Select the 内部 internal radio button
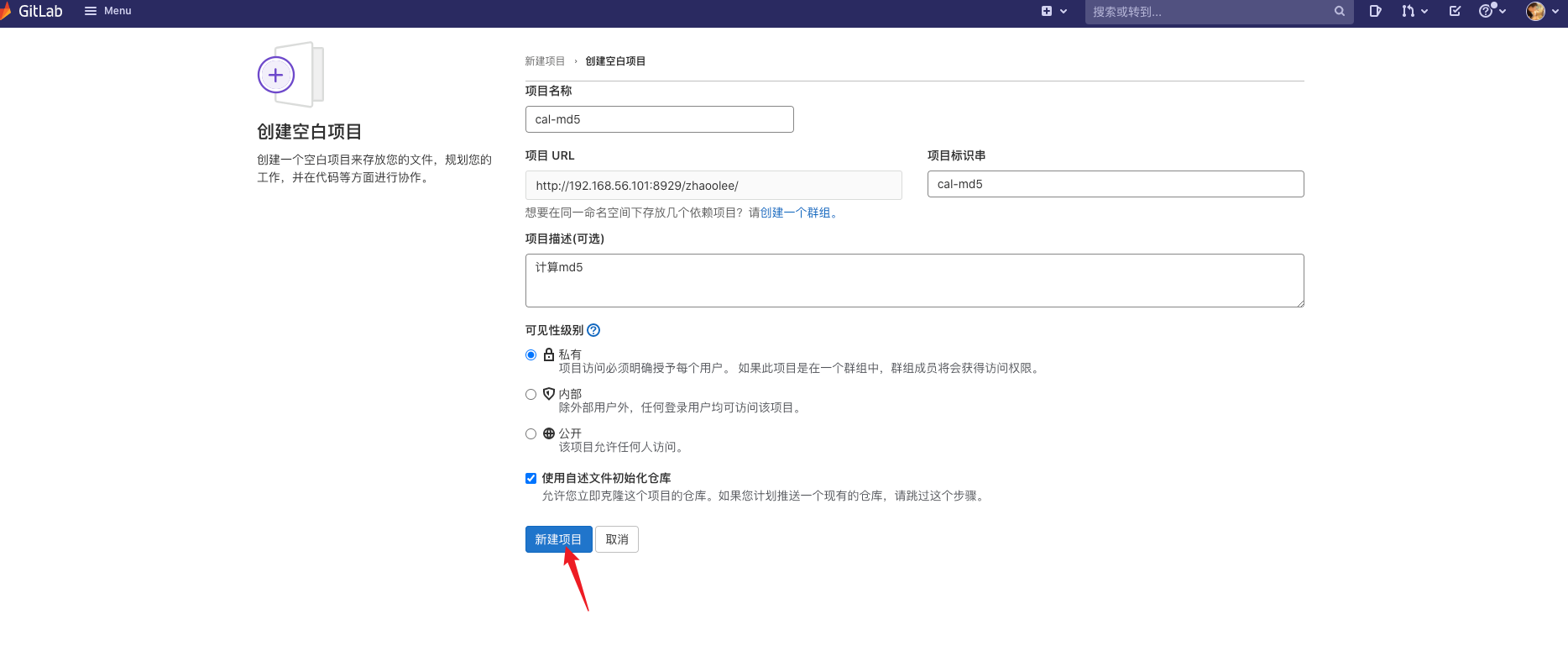The height and width of the screenshot is (672, 1568). 531,394
